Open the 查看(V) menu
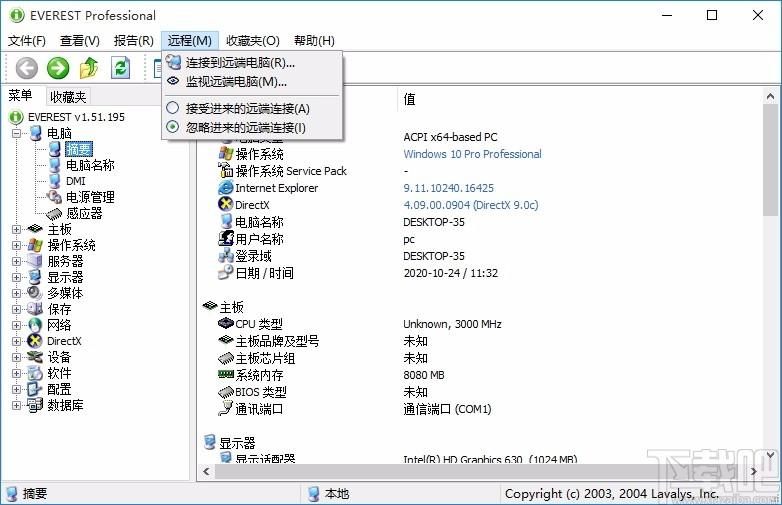Viewport: 782px width, 505px height. click(x=80, y=40)
